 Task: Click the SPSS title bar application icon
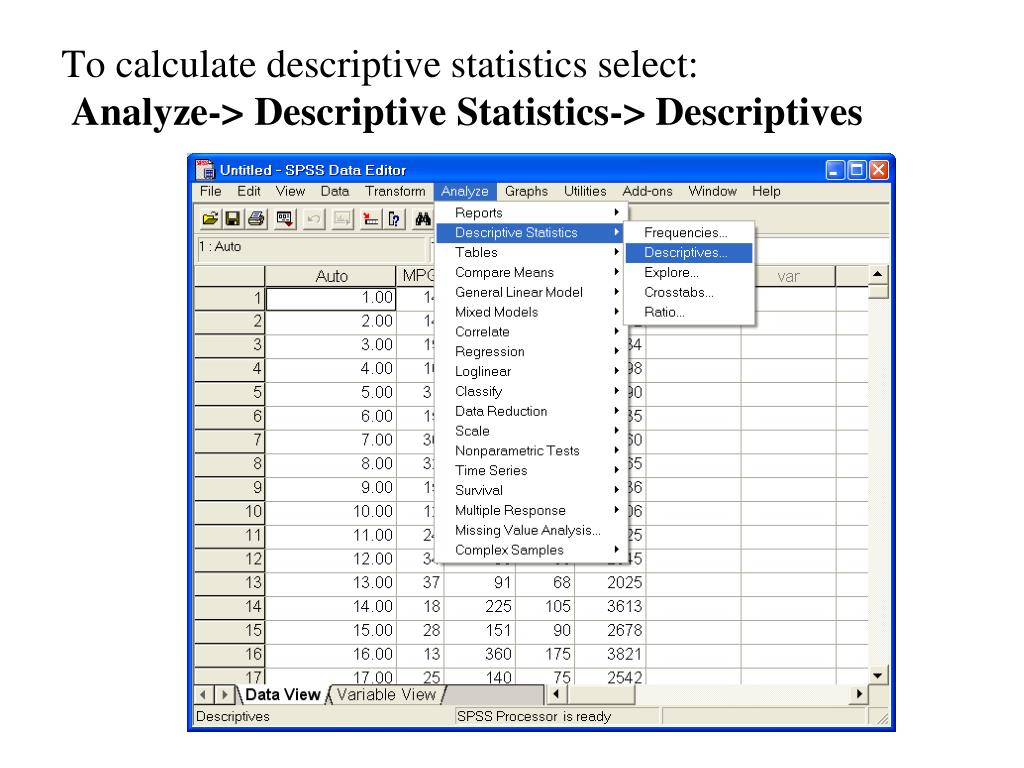coord(205,170)
